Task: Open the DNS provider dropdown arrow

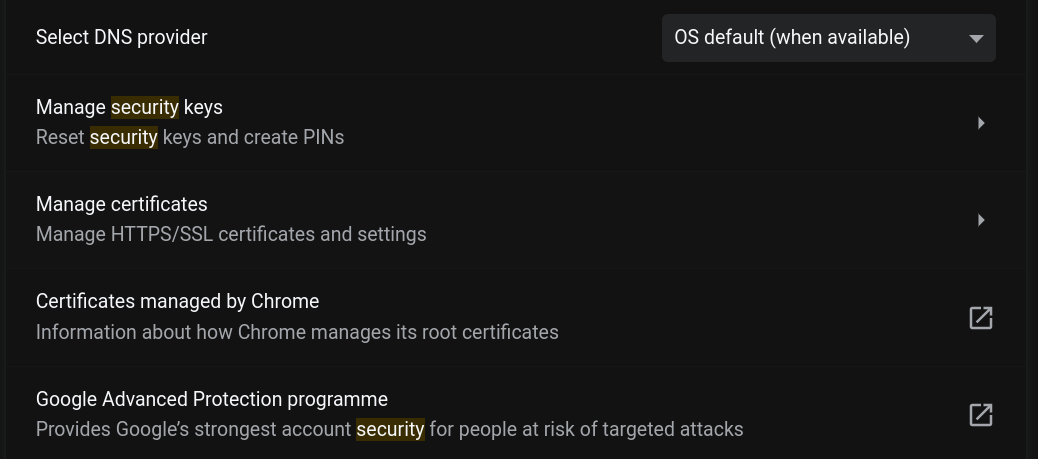Action: coord(976,39)
